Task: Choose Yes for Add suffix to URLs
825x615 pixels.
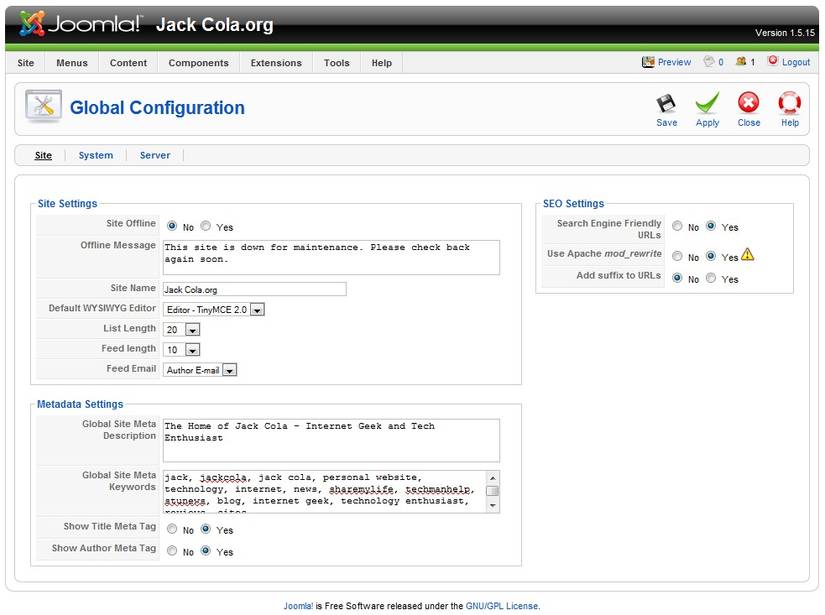Action: 711,278
